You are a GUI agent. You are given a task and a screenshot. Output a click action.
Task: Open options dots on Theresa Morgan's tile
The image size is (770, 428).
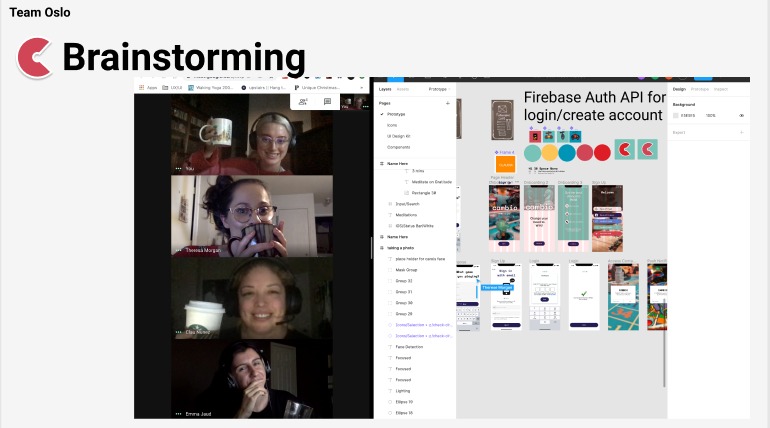point(178,250)
